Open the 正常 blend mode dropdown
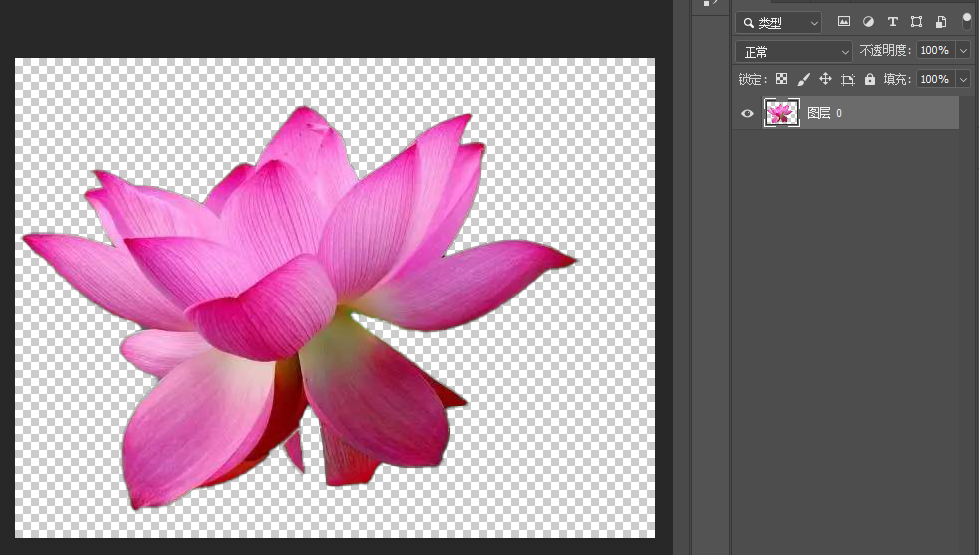The height and width of the screenshot is (555, 979). 793,51
